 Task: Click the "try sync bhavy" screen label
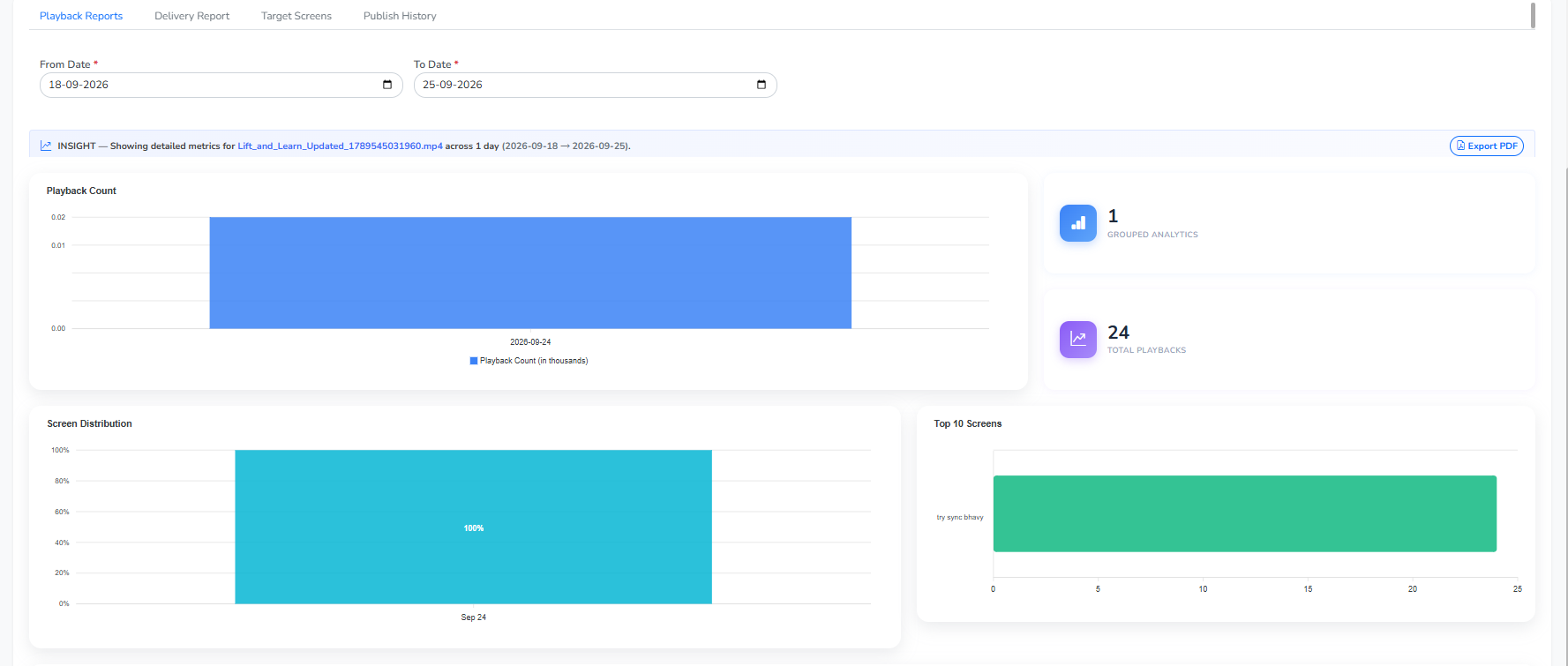click(960, 518)
